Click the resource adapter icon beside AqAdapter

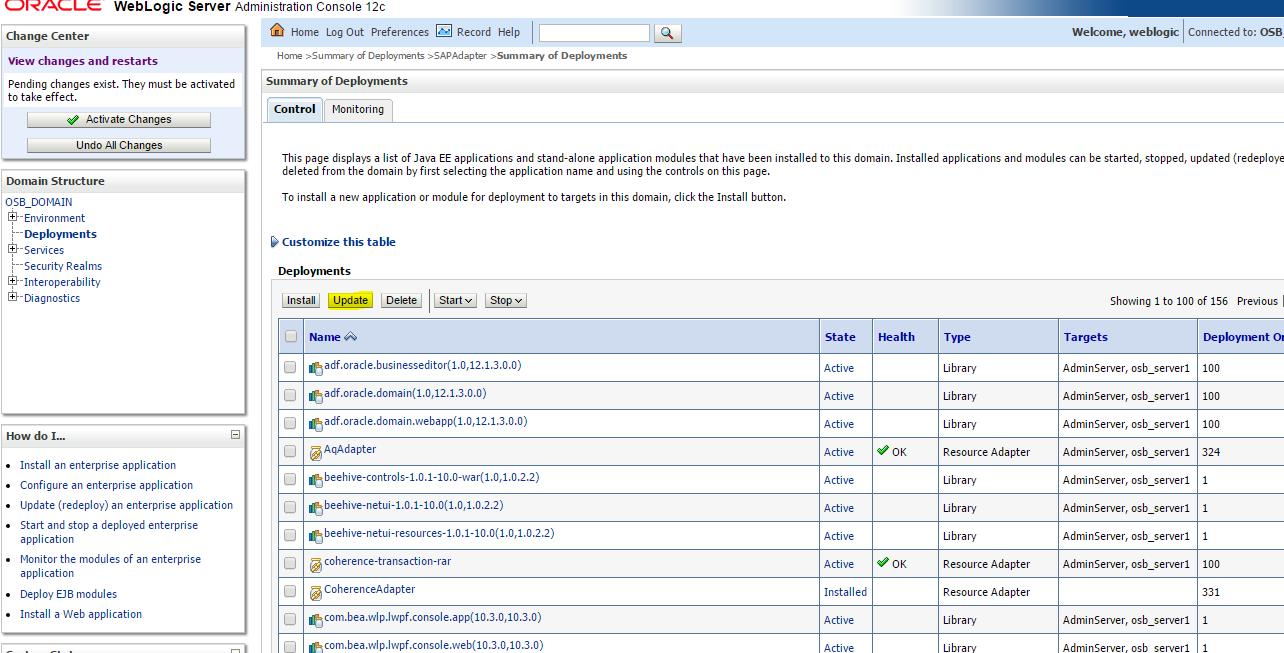pos(316,451)
